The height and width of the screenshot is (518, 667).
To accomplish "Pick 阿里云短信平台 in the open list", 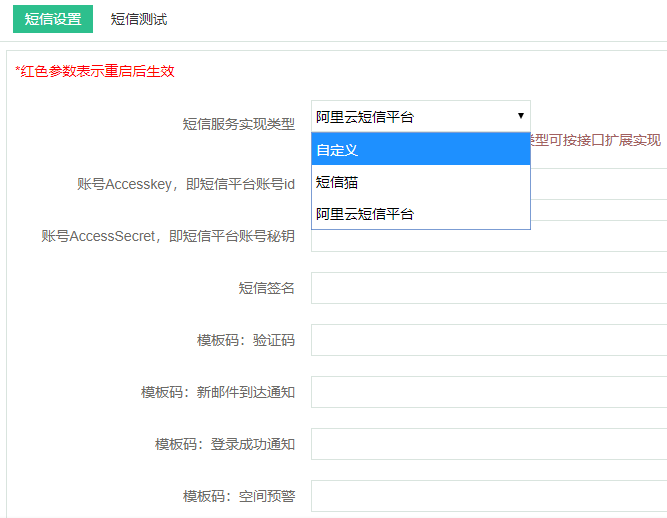I will pos(420,214).
